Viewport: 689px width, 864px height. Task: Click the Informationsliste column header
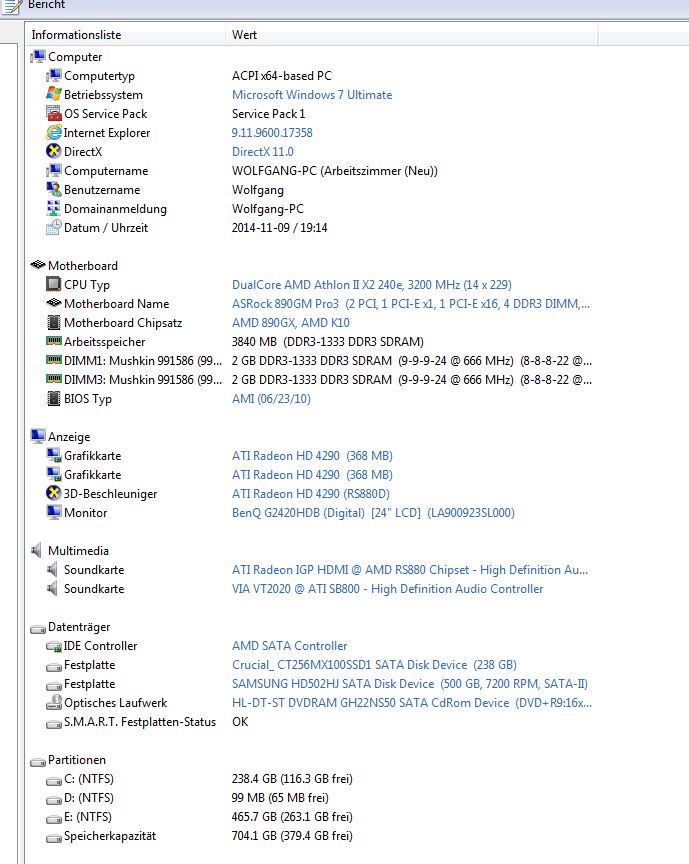tap(126, 35)
